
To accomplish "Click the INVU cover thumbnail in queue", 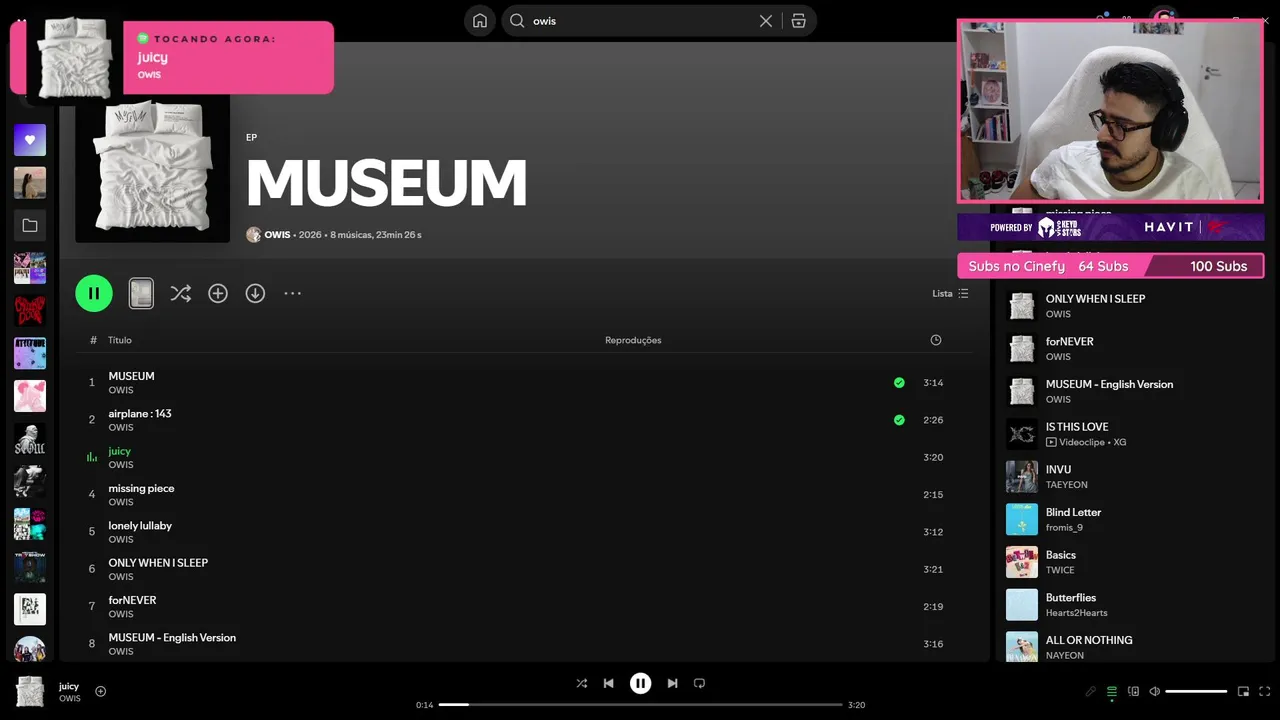I will click(1022, 477).
